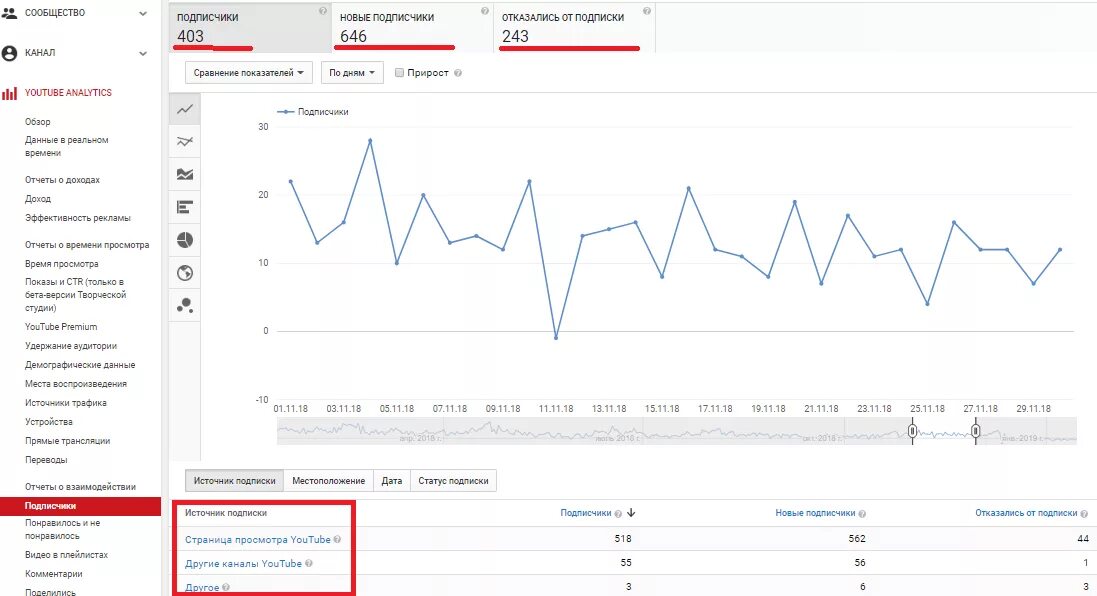
Task: Open Места воспроизведения report
Action: (x=76, y=383)
